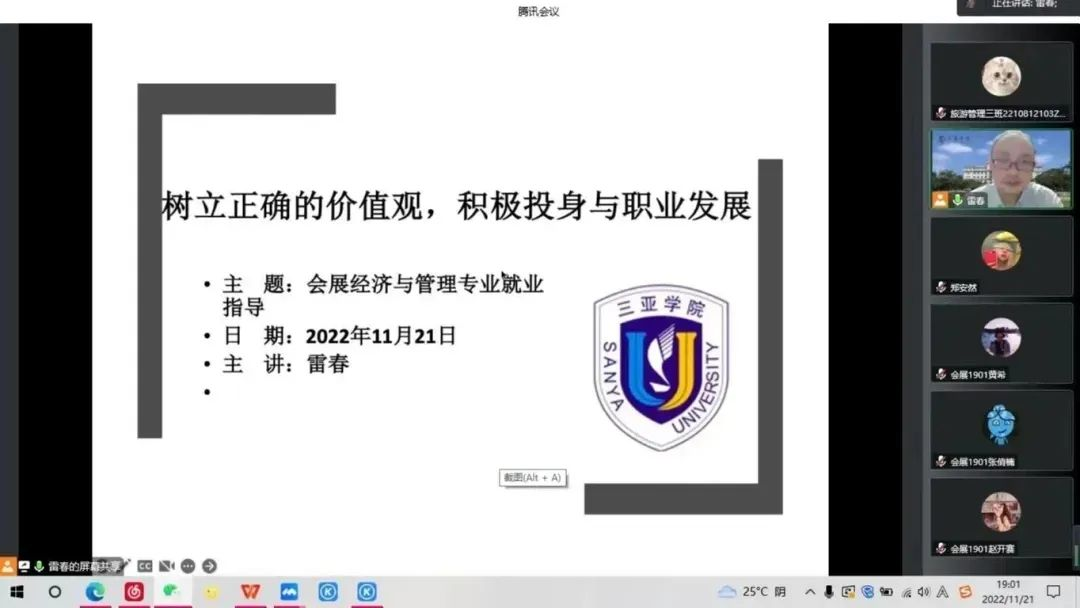Open the three-dot more options button
This screenshot has width=1080, height=608.
pyautogui.click(x=188, y=566)
